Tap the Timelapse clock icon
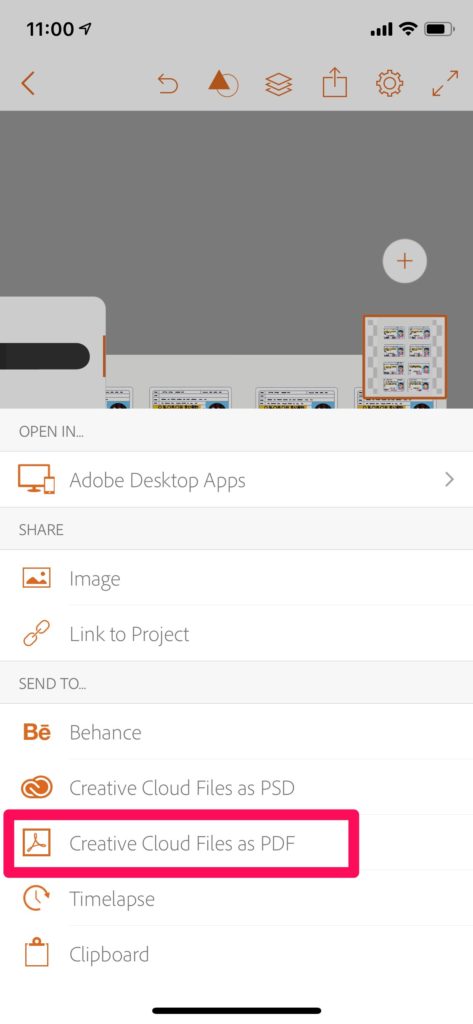 (36, 899)
